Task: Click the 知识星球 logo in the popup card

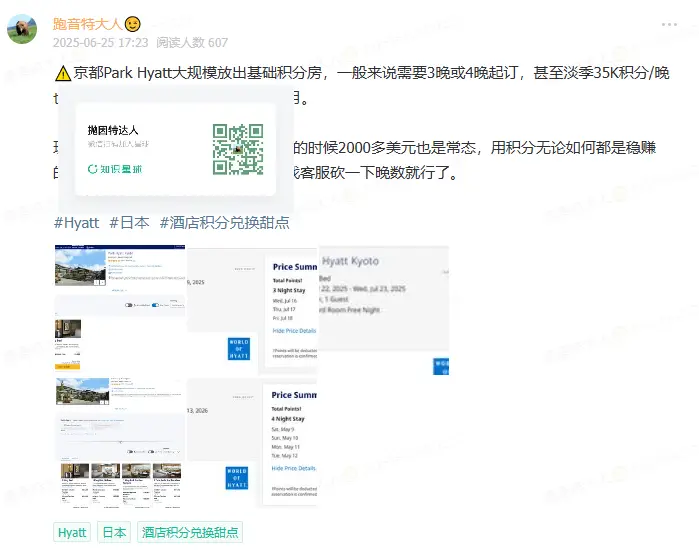Action: tap(115, 169)
